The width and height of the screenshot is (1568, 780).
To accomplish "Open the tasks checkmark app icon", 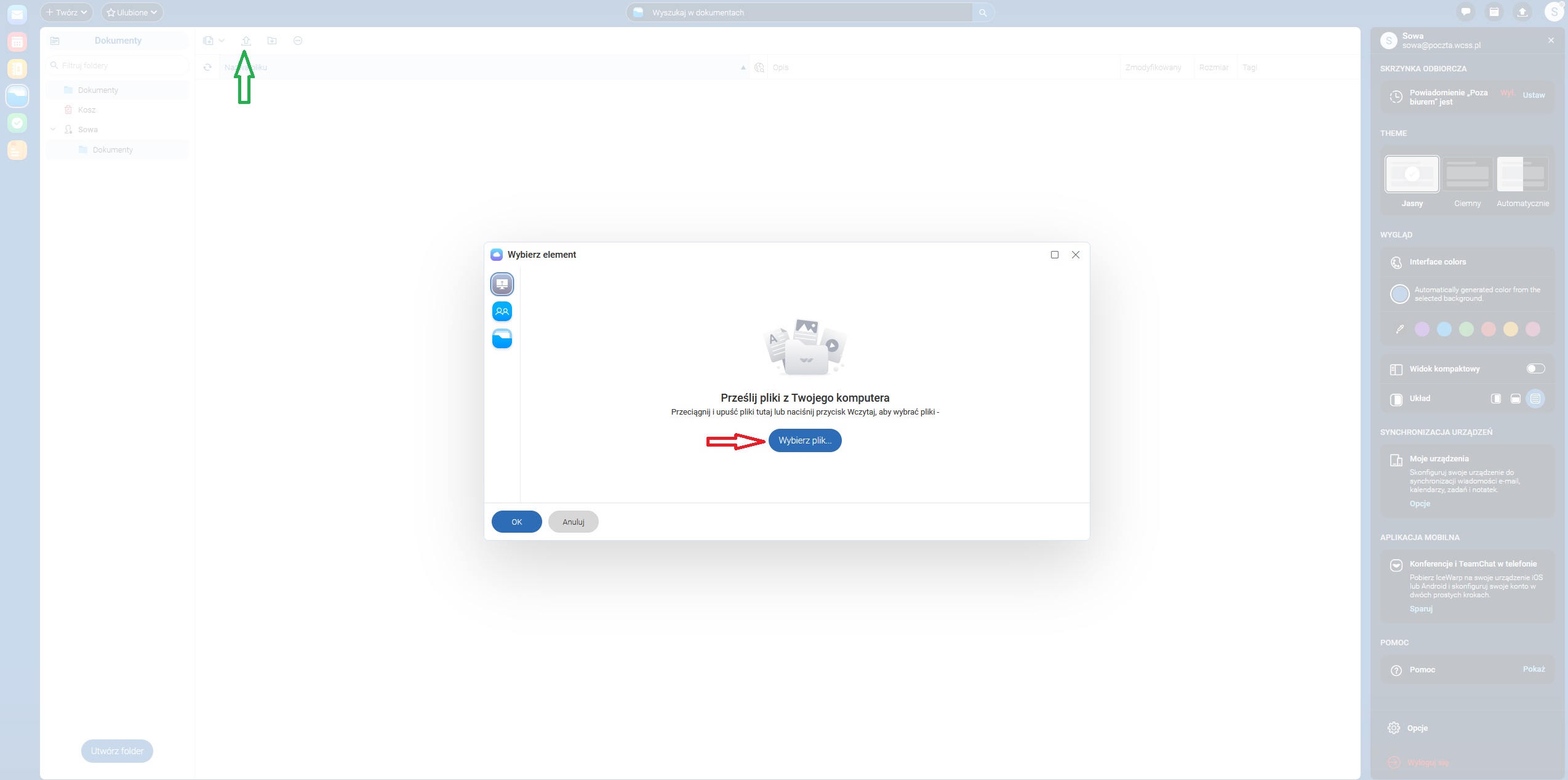I will [17, 123].
